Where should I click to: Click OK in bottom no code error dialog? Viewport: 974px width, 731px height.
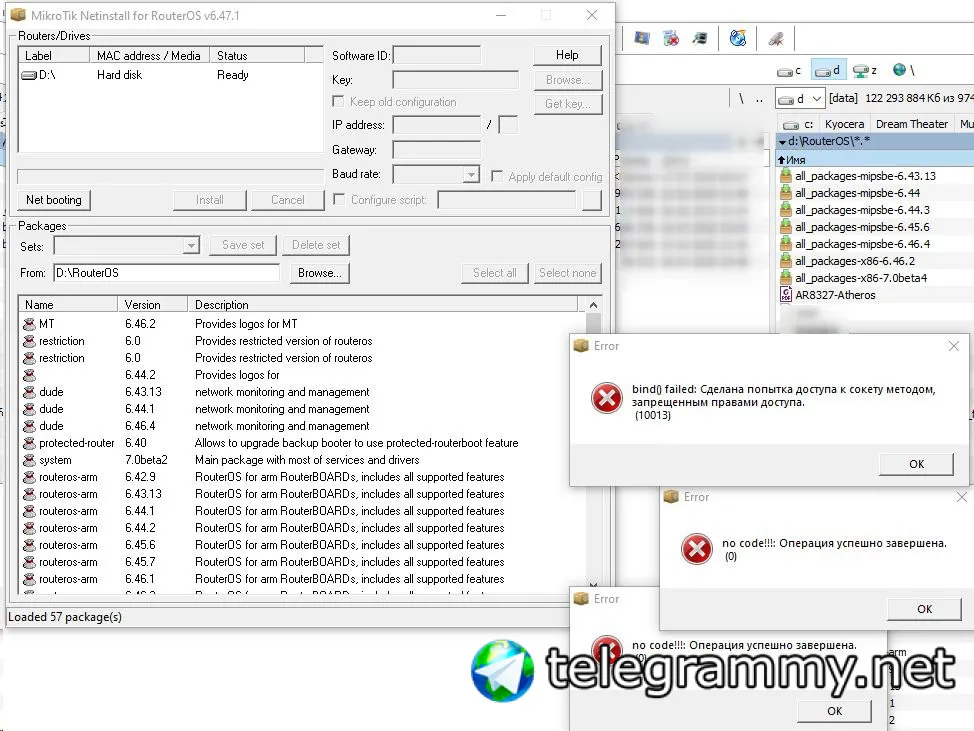coord(834,711)
